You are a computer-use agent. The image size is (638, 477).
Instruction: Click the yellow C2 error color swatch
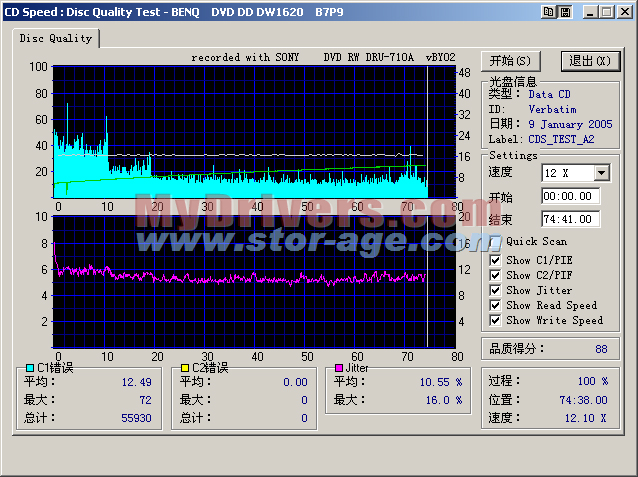click(x=184, y=368)
